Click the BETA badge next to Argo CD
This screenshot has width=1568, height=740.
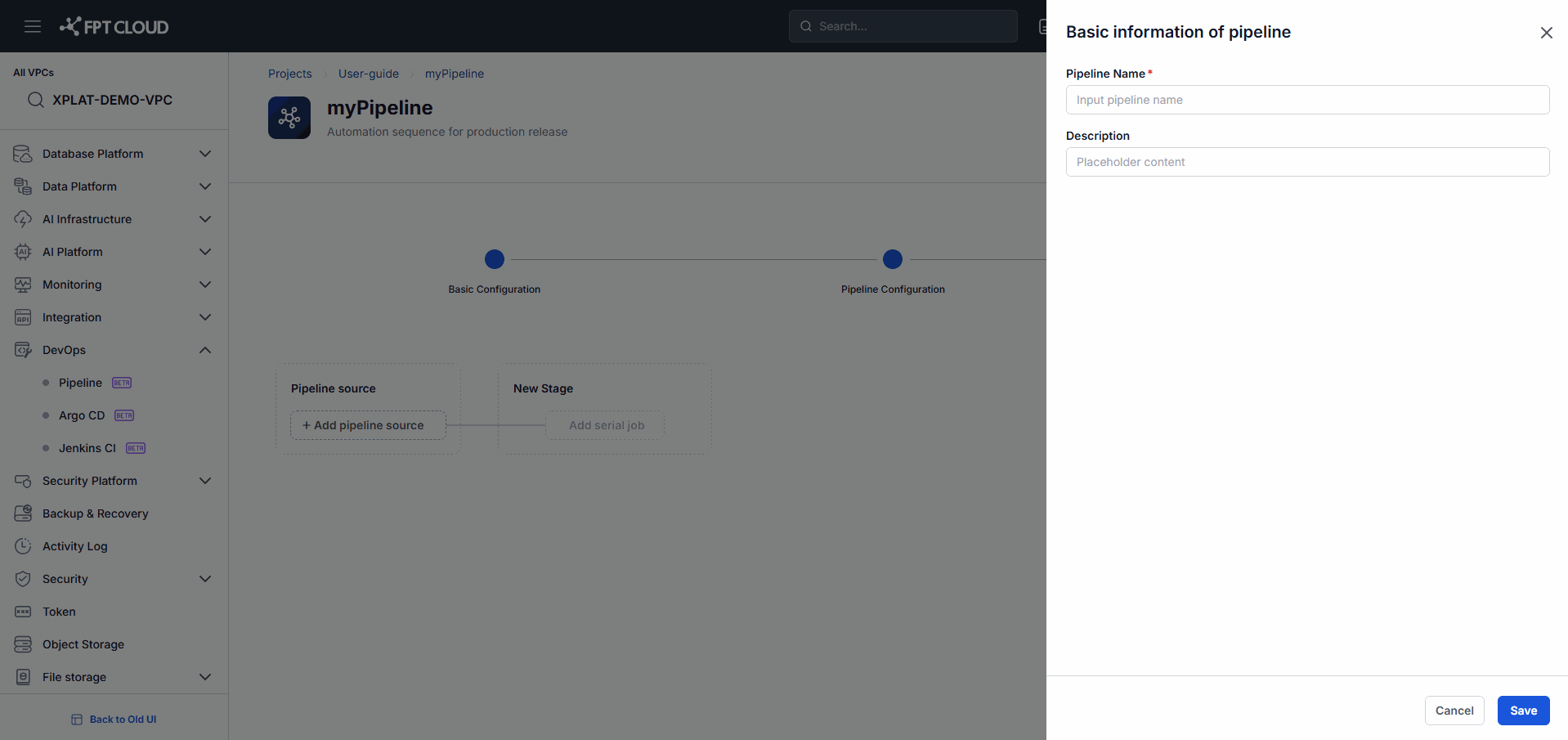124,415
